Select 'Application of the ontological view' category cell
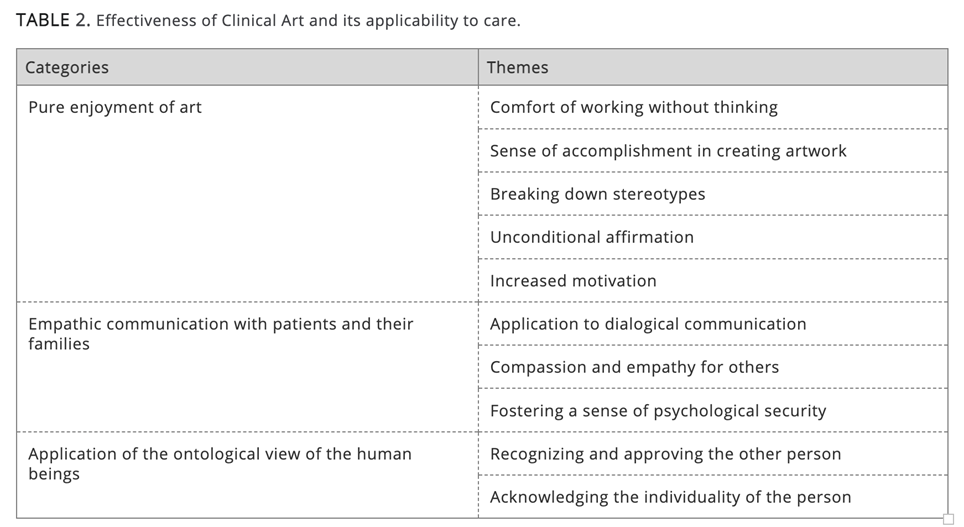964x527 pixels. pos(219,454)
